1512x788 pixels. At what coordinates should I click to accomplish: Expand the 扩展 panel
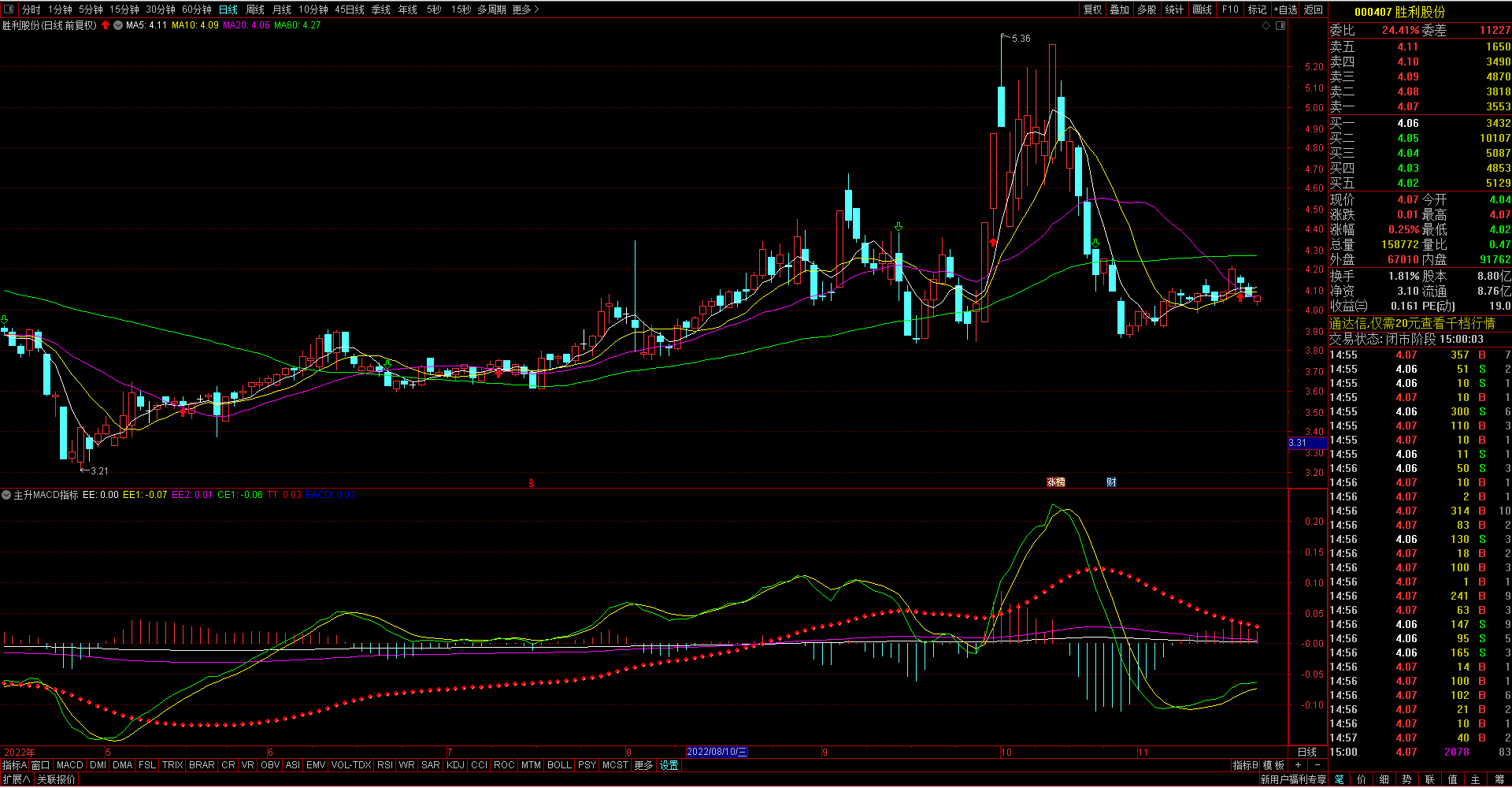[17, 779]
